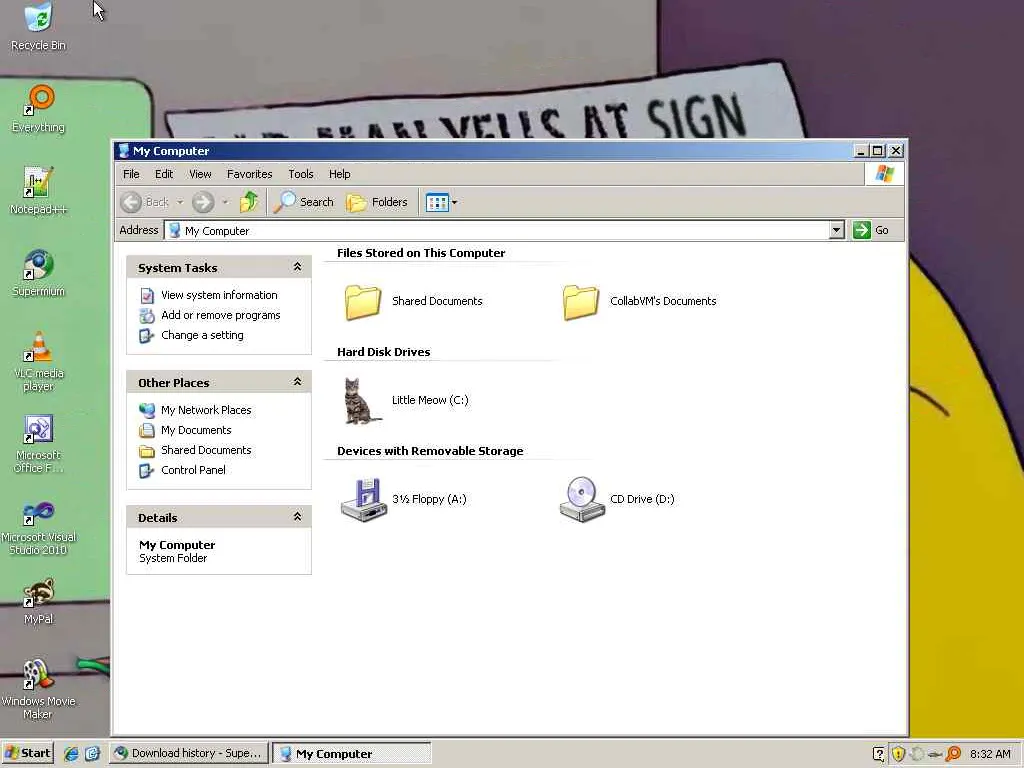Launch Internet Explorer from Quick Launch
Viewport: 1024px width, 768px height.
coord(71,754)
